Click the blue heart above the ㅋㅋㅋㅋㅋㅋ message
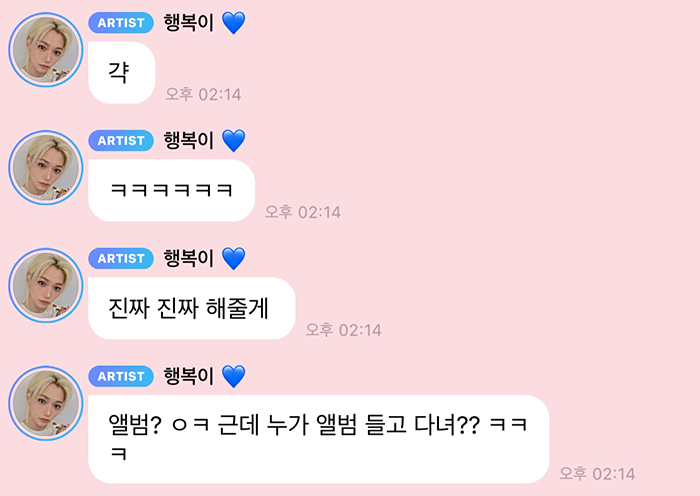Screen dimensions: 700x496 [233, 141]
